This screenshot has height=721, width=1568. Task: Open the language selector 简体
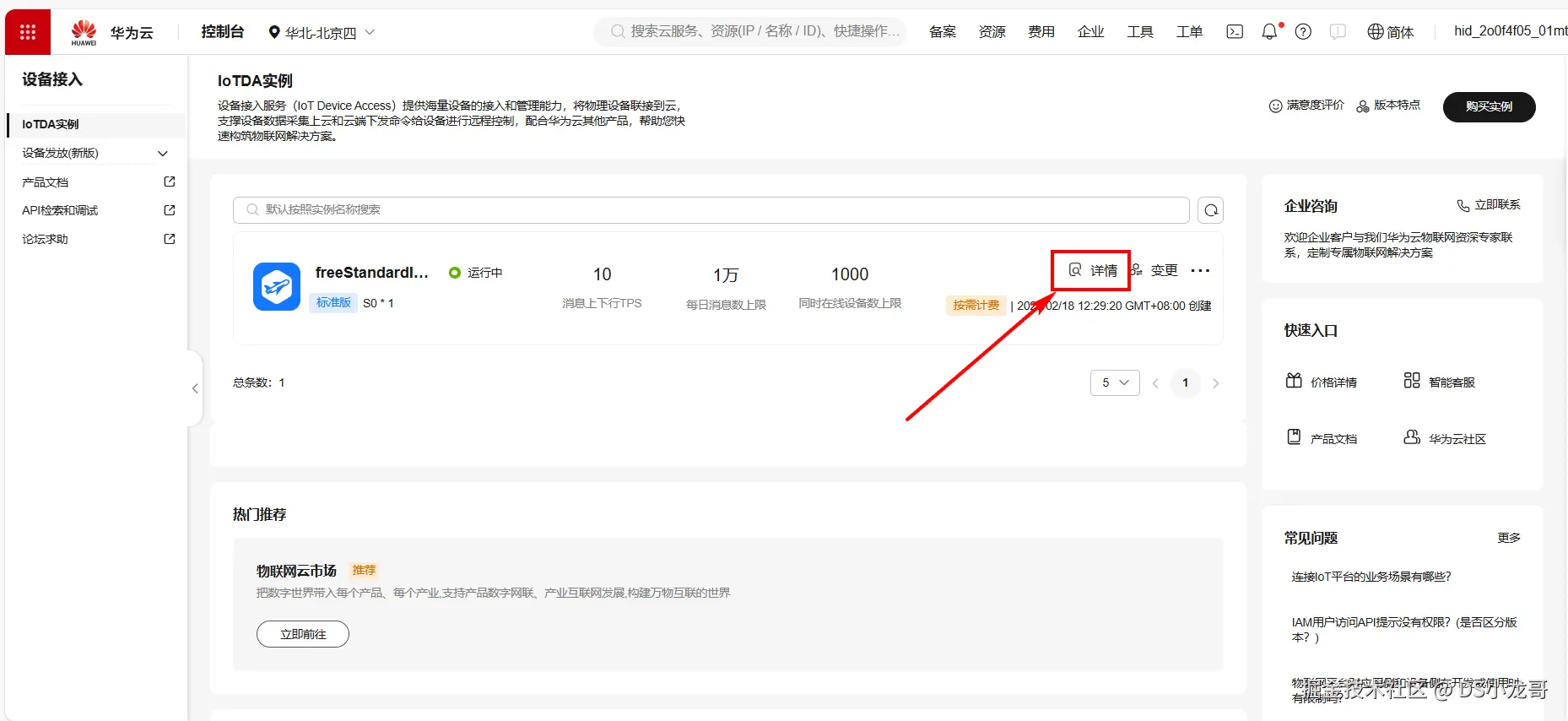pos(1391,32)
